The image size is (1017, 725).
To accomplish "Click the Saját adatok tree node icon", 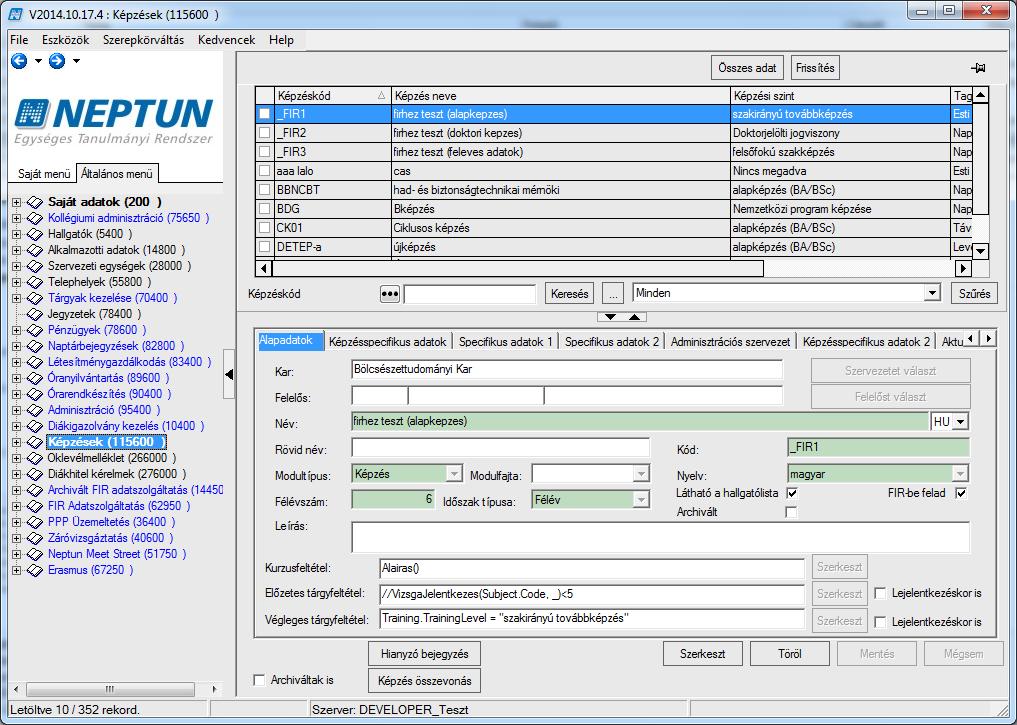I will [x=34, y=202].
